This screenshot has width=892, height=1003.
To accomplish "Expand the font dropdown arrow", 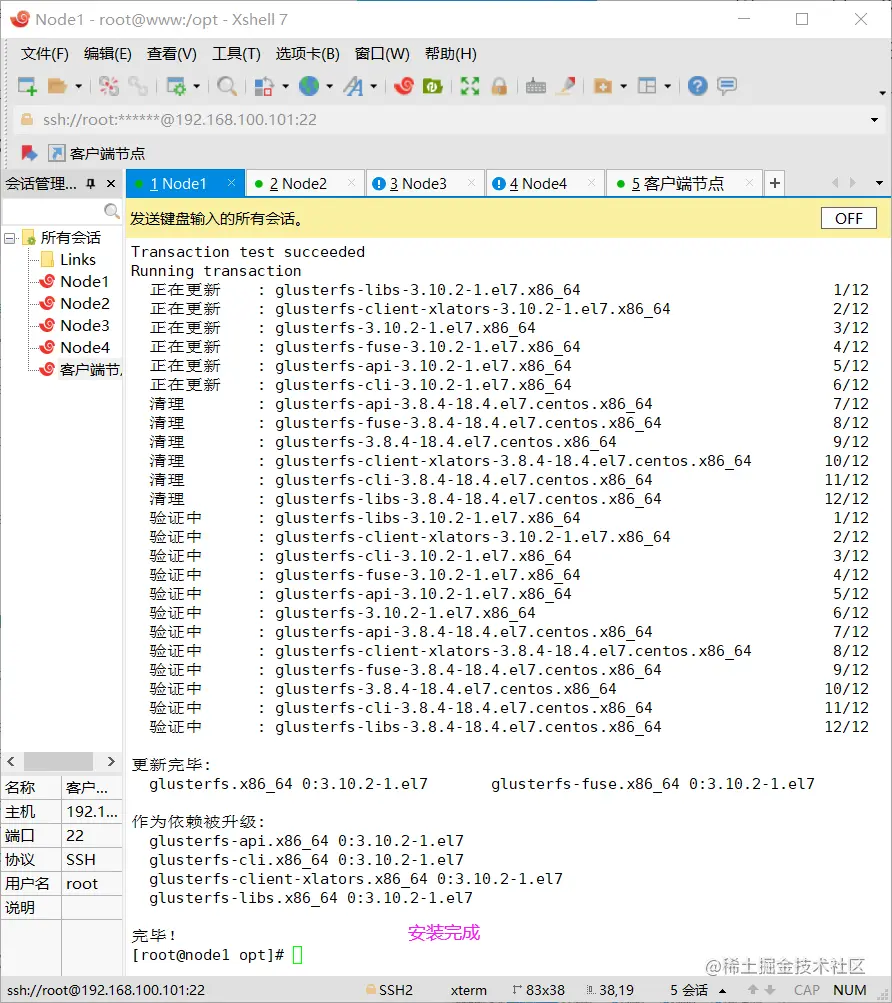I will 374,86.
